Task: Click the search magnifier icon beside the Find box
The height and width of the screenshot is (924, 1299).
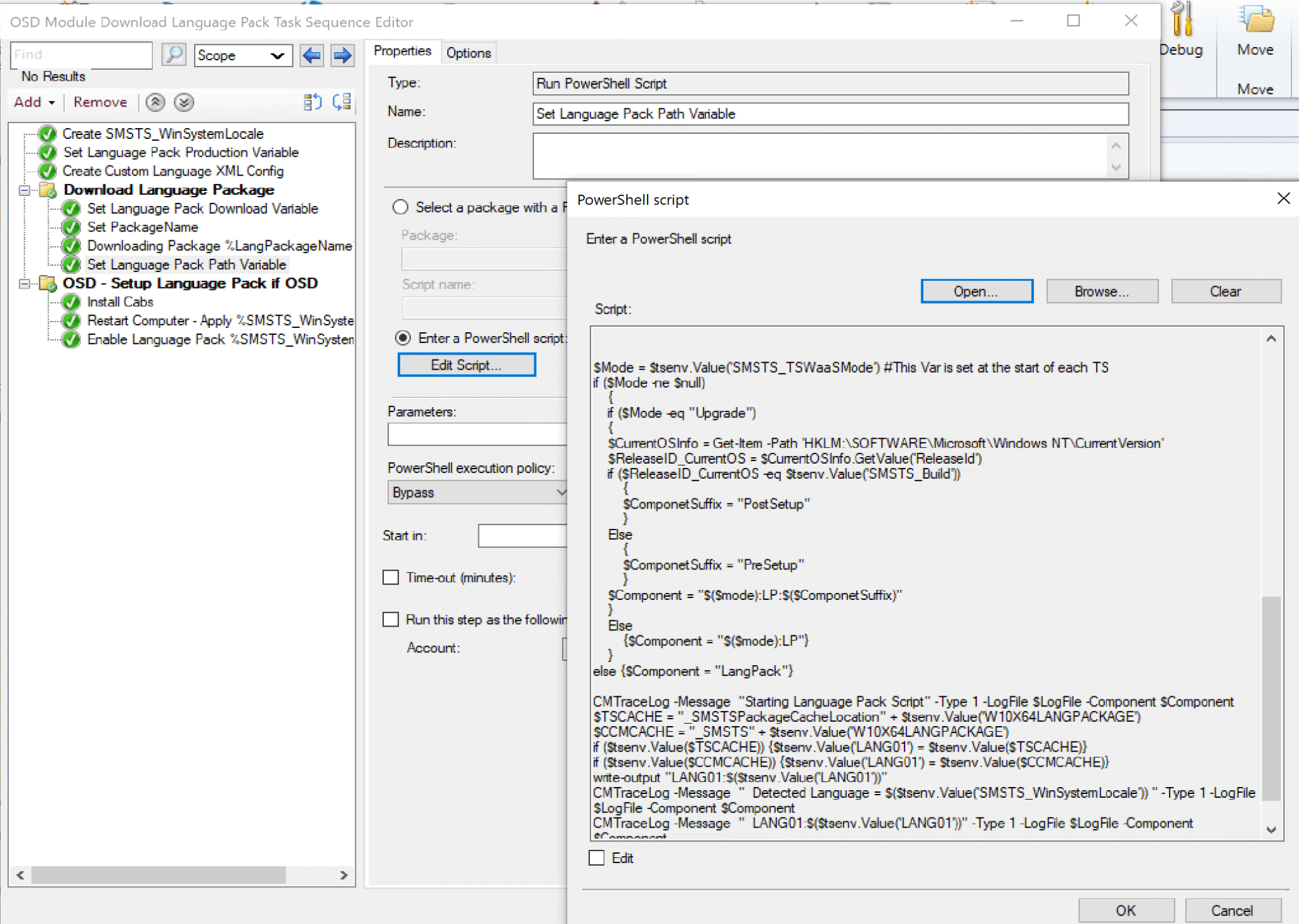Action: coord(173,55)
